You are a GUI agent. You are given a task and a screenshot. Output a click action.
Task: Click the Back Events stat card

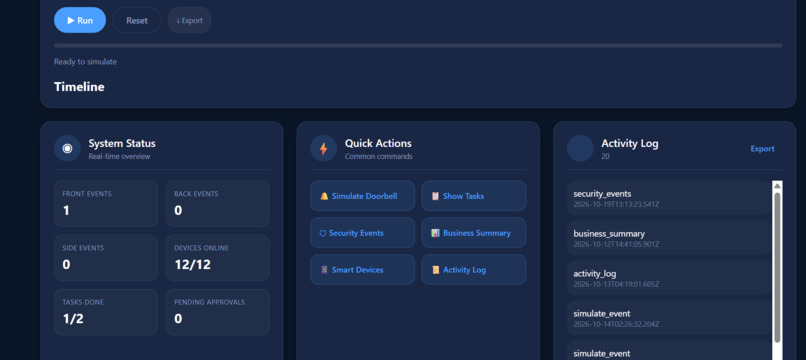click(x=217, y=204)
